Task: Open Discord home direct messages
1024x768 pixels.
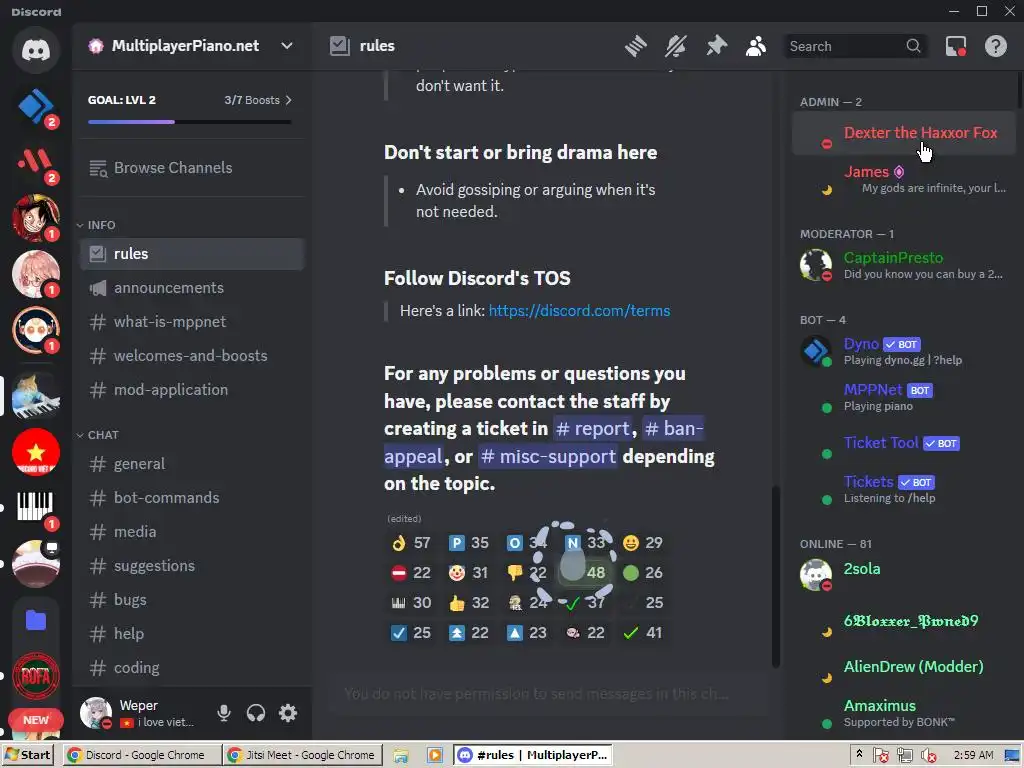Action: pos(36,50)
